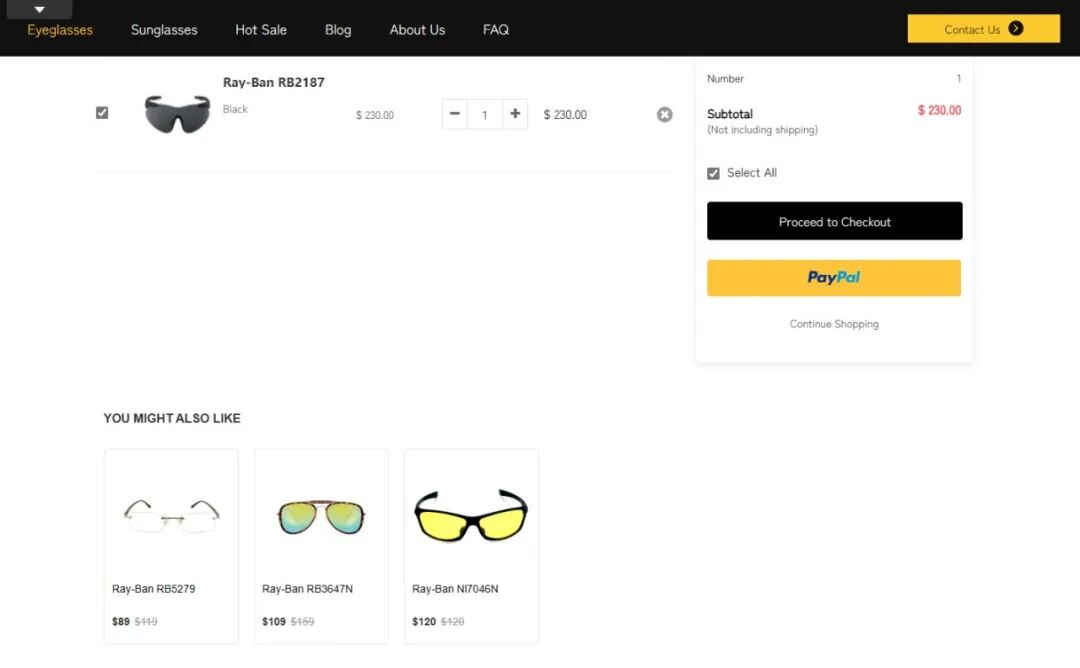Go to Hot Sale page
This screenshot has width=1080, height=668.
point(261,30)
